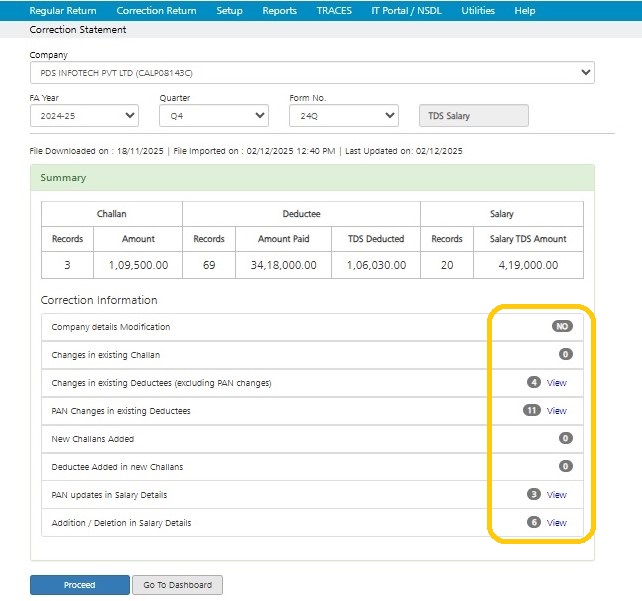This screenshot has width=642, height=601.
Task: Open IT Portal / NSDL menu
Action: [x=405, y=11]
